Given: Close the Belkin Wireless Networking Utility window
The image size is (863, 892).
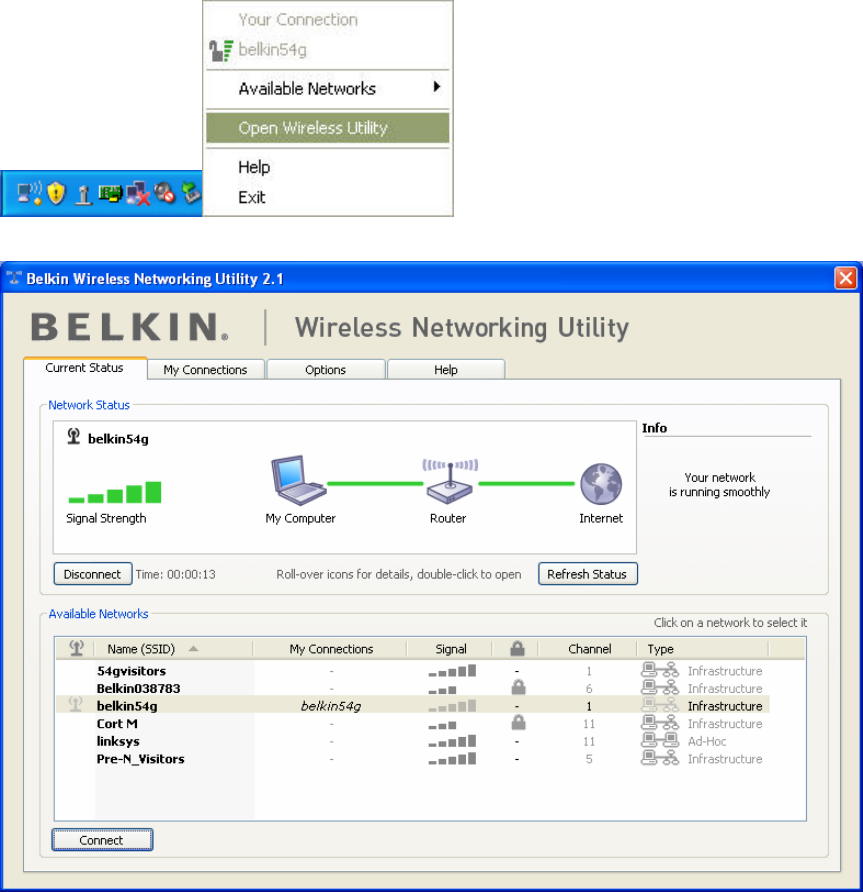Looking at the screenshot, I should coord(846,279).
